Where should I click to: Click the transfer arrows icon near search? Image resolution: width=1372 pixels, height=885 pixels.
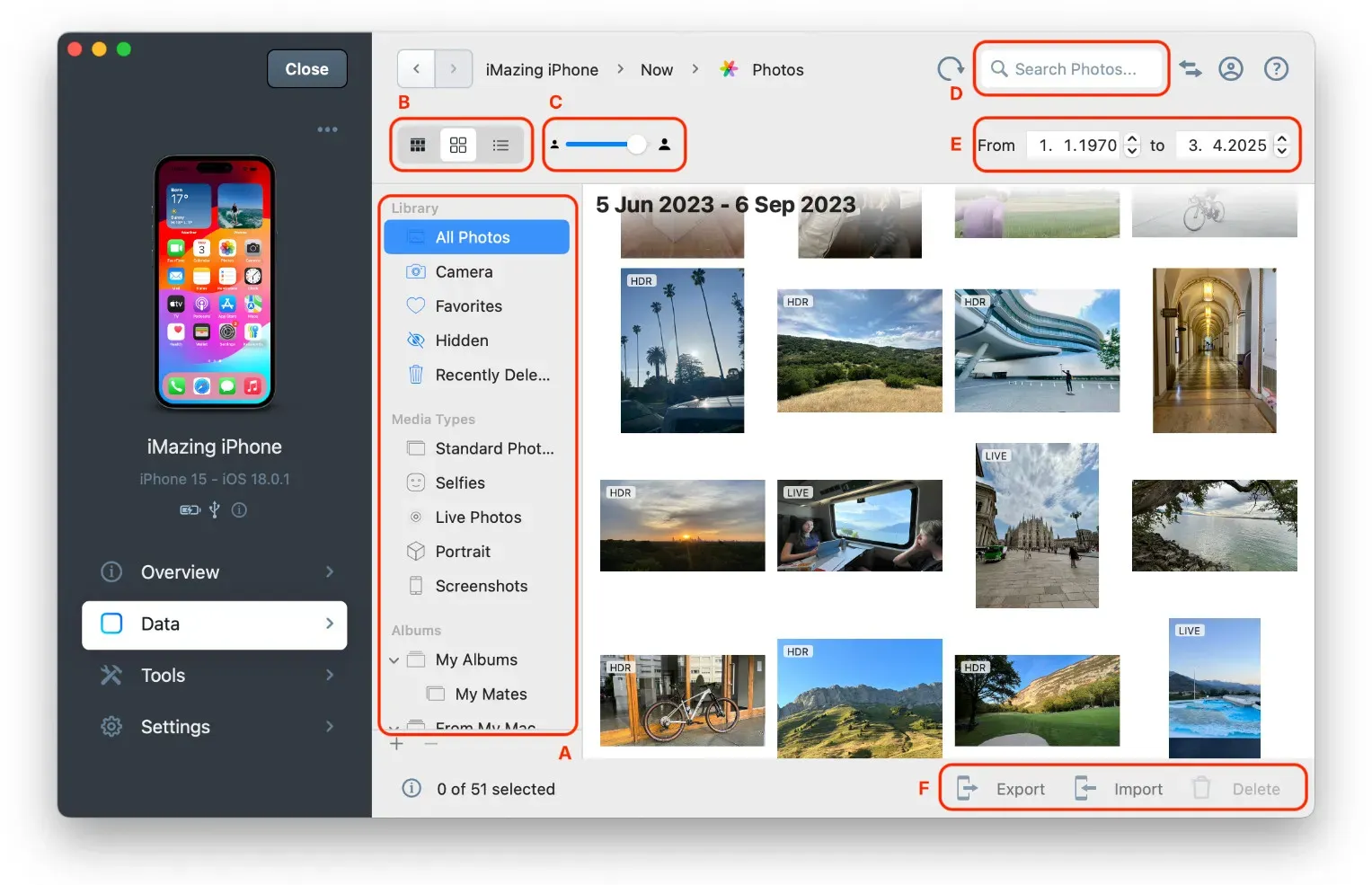tap(1190, 68)
